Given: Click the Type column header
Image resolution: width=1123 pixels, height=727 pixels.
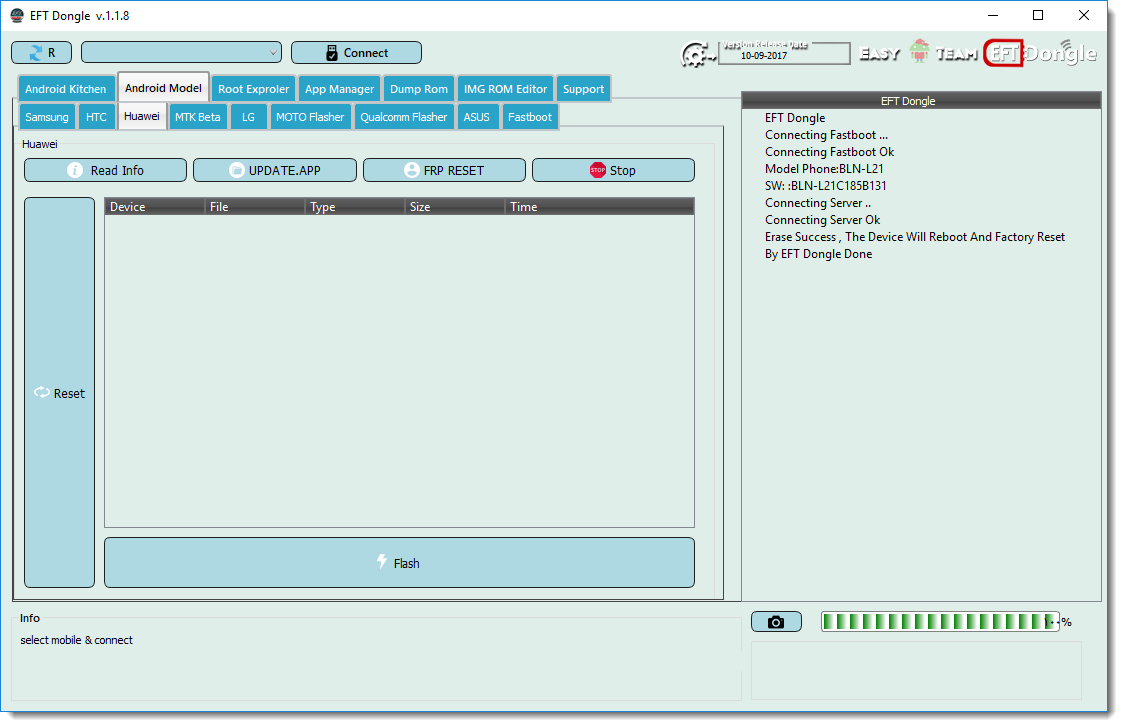Looking at the screenshot, I should coord(355,206).
